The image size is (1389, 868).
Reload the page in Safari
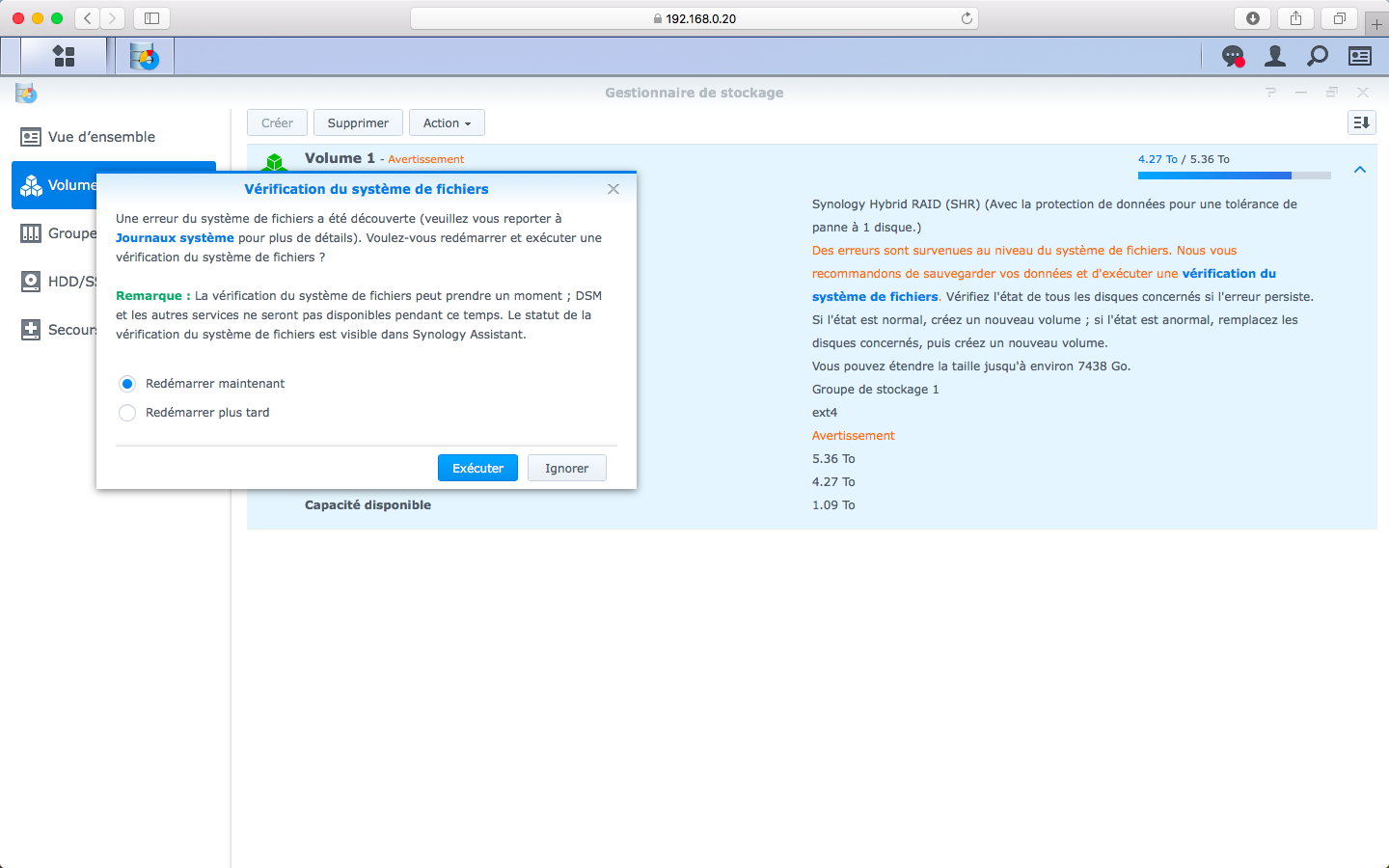click(x=967, y=18)
